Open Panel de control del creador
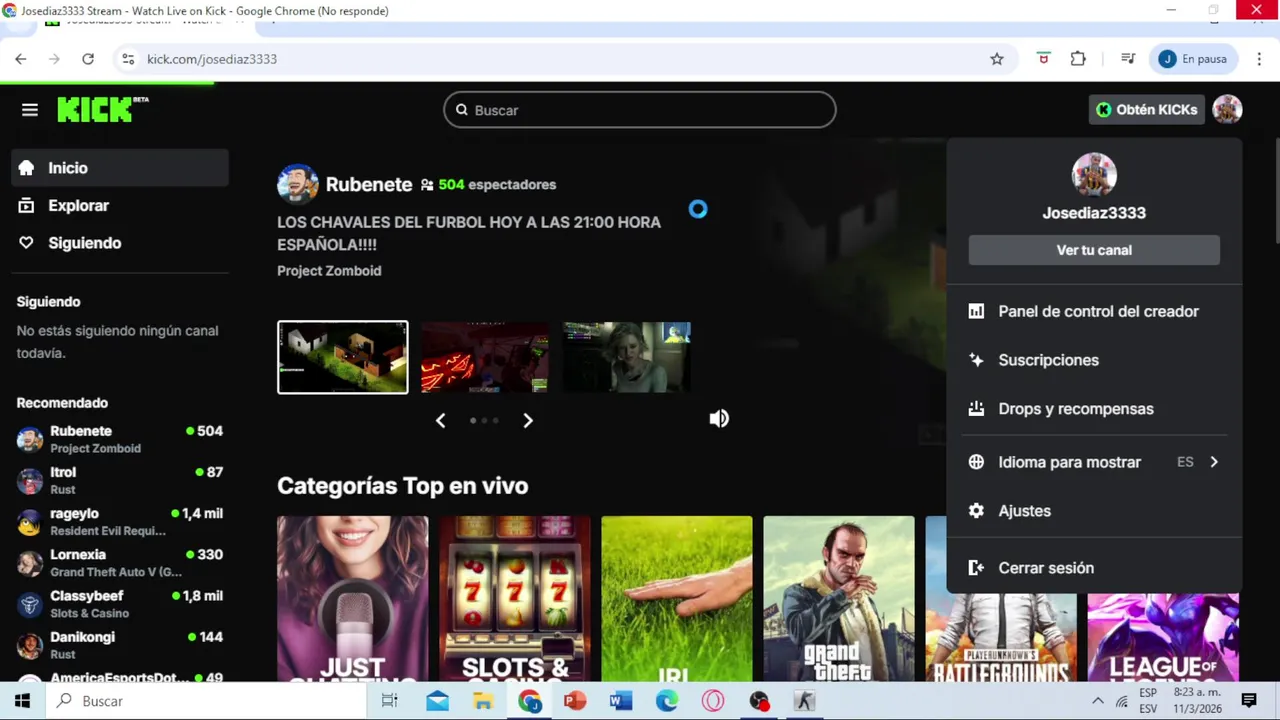 point(1094,311)
